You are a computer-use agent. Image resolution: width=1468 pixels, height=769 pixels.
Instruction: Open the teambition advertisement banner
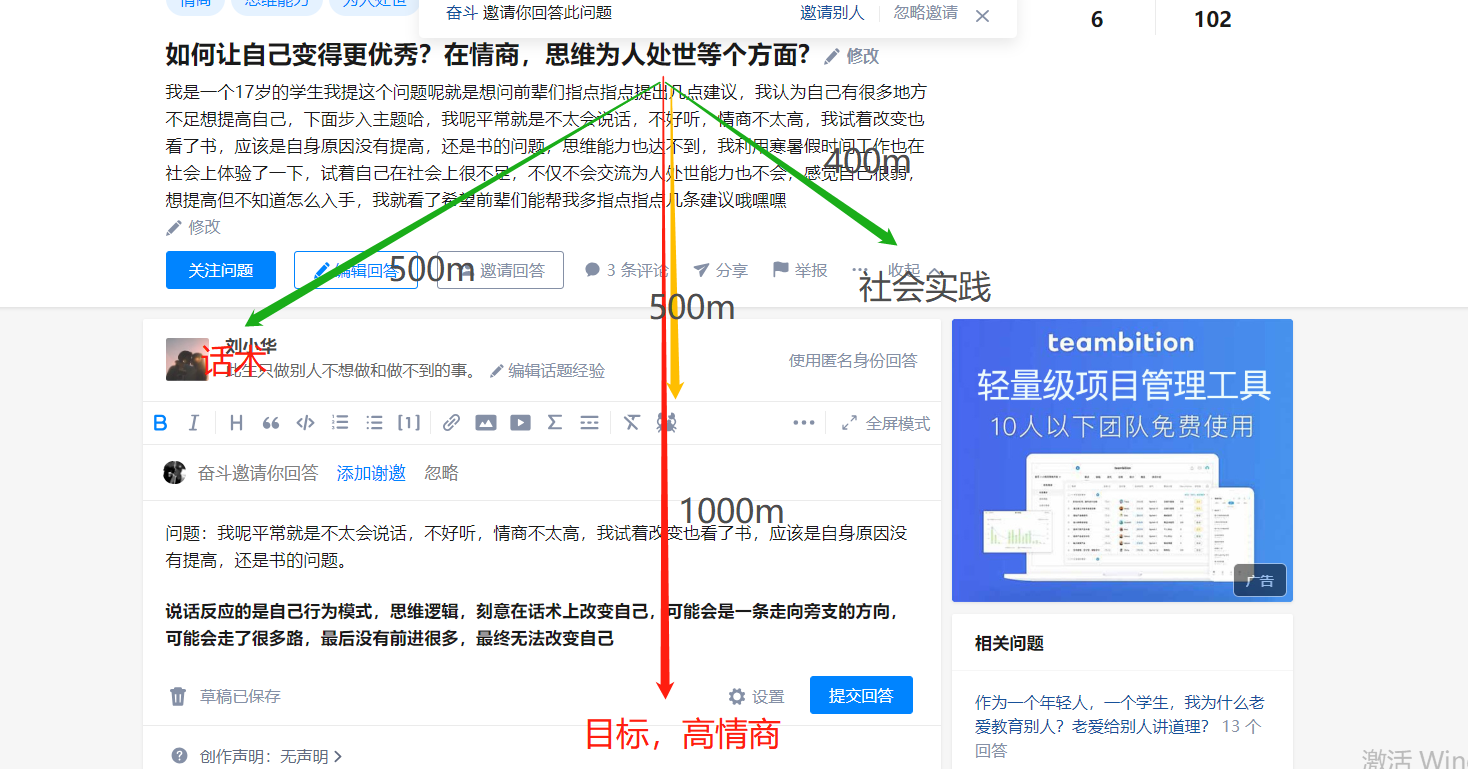point(1121,460)
